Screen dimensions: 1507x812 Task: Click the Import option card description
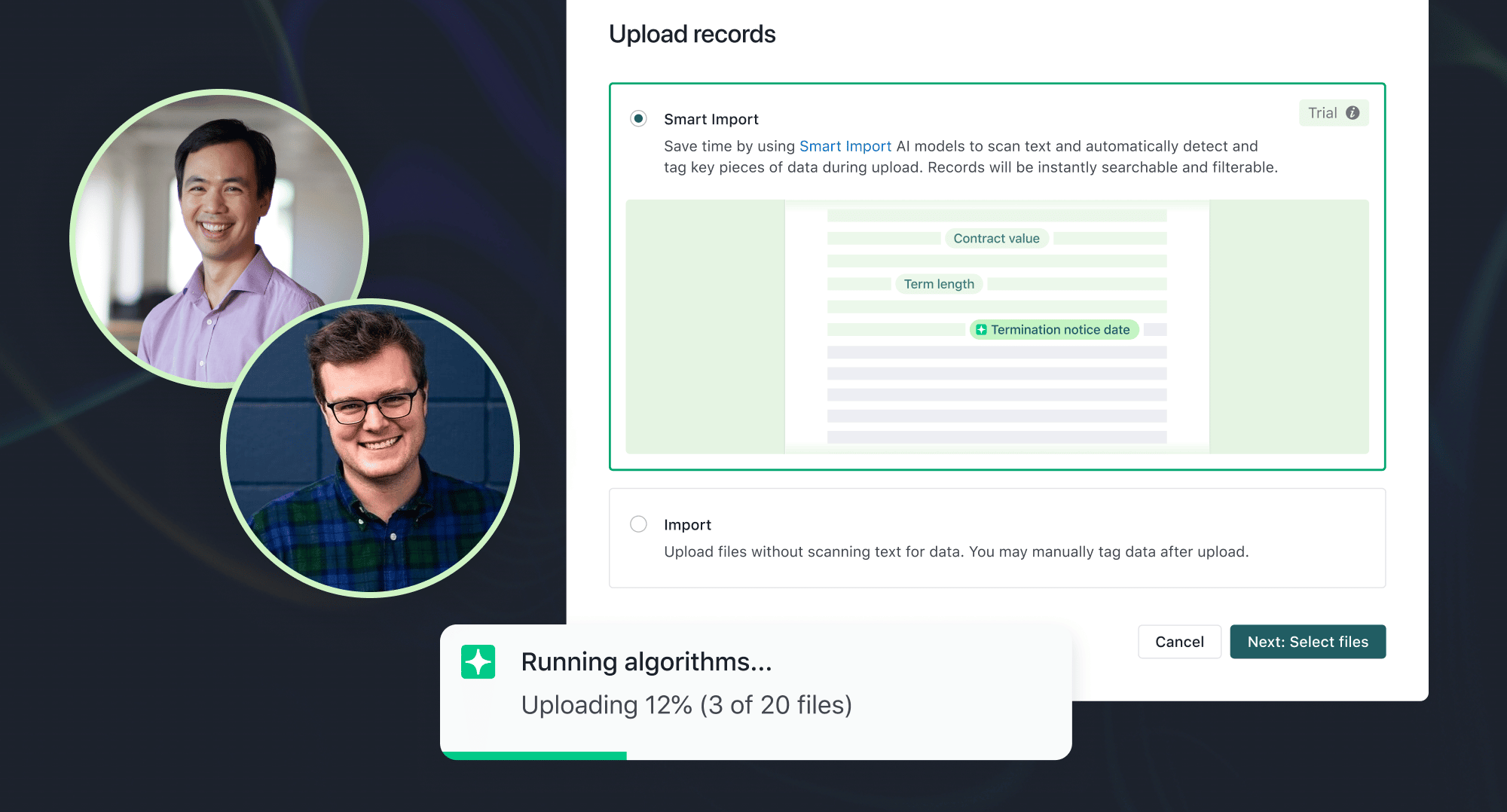click(956, 552)
